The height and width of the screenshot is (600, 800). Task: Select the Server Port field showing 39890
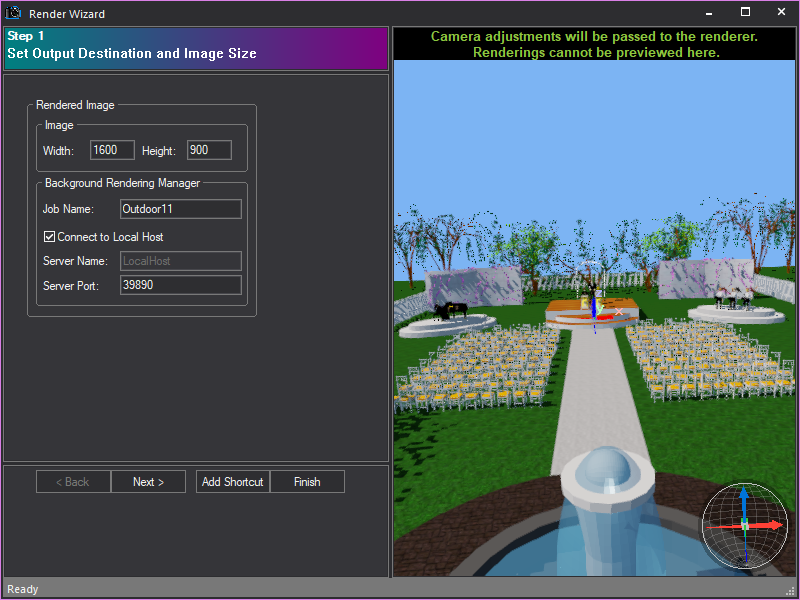[180, 285]
